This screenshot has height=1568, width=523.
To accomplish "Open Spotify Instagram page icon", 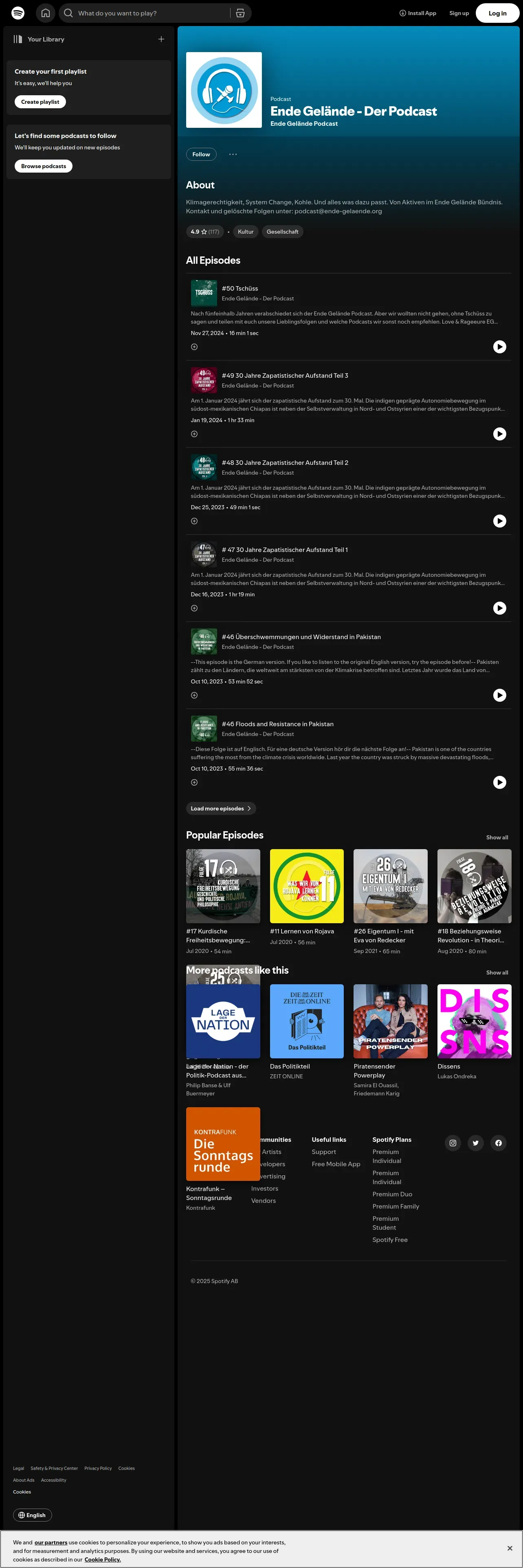I will coord(453,1143).
